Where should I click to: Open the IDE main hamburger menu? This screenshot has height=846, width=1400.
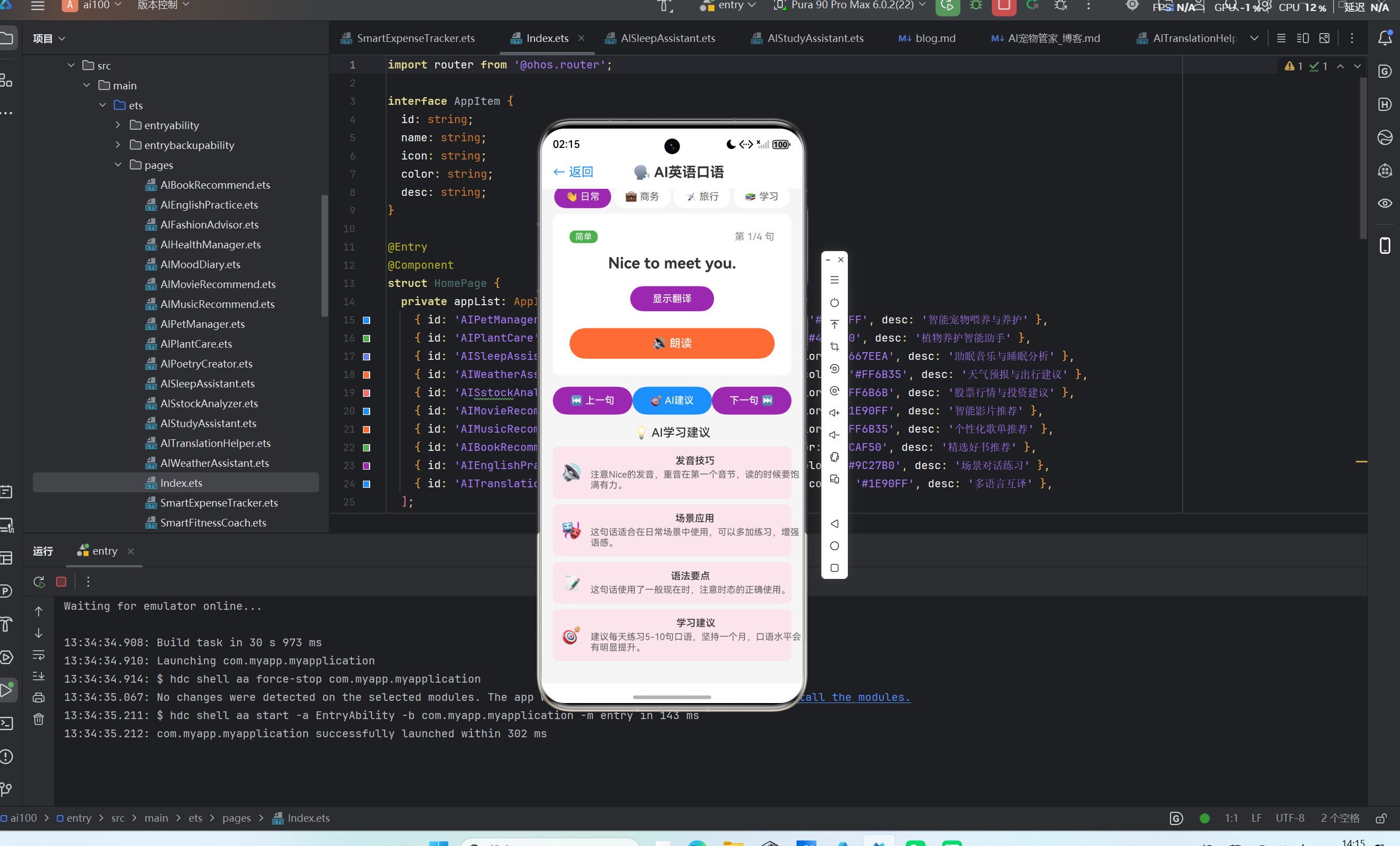pyautogui.click(x=38, y=6)
